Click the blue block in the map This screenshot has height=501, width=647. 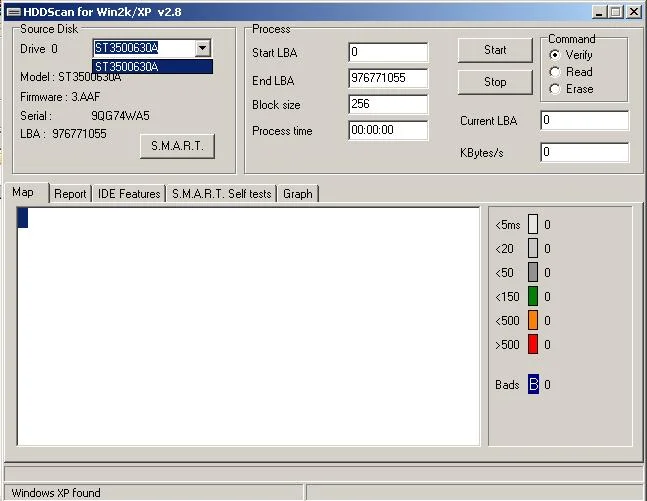(23, 218)
